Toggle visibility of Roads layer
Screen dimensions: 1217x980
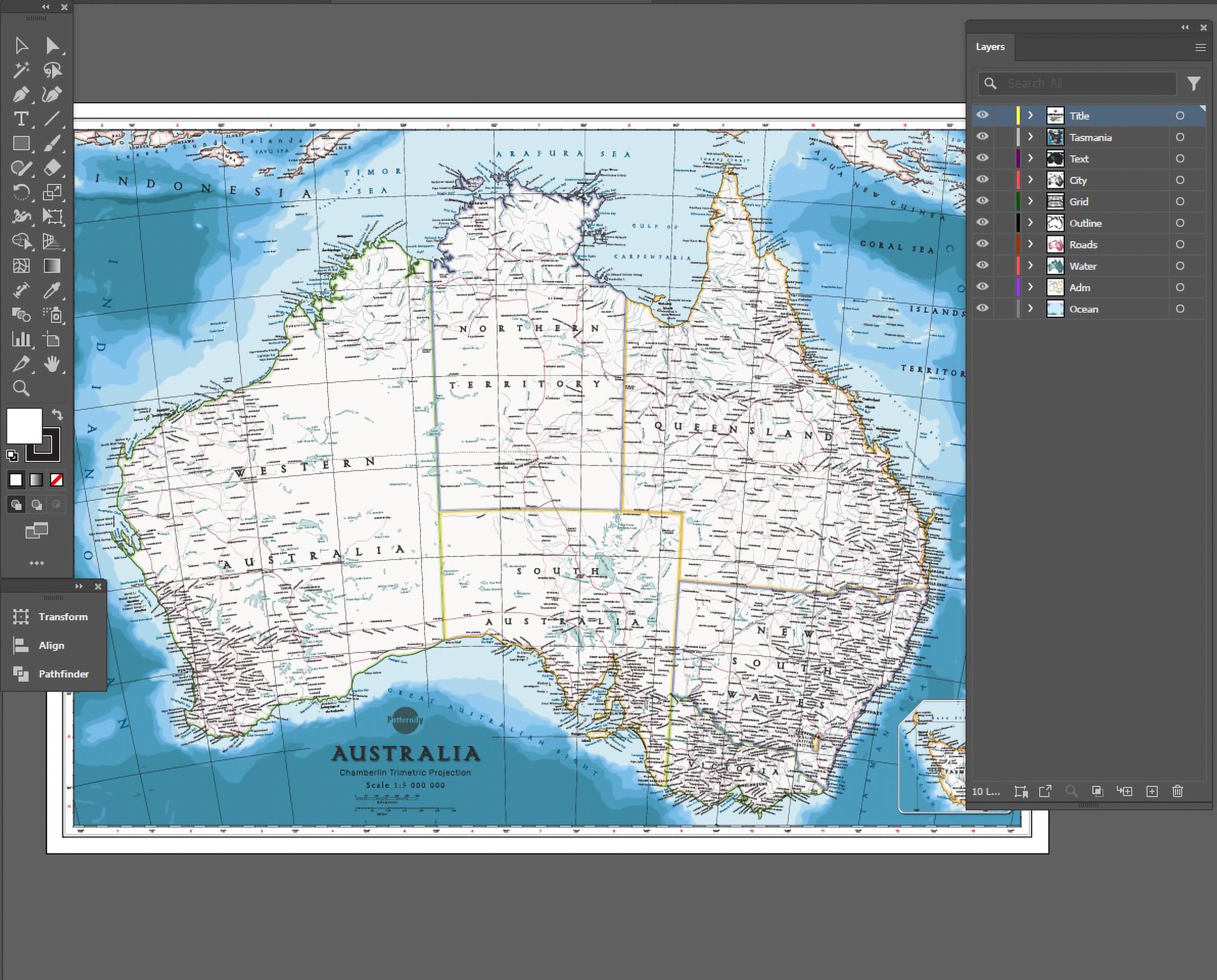pyautogui.click(x=983, y=244)
